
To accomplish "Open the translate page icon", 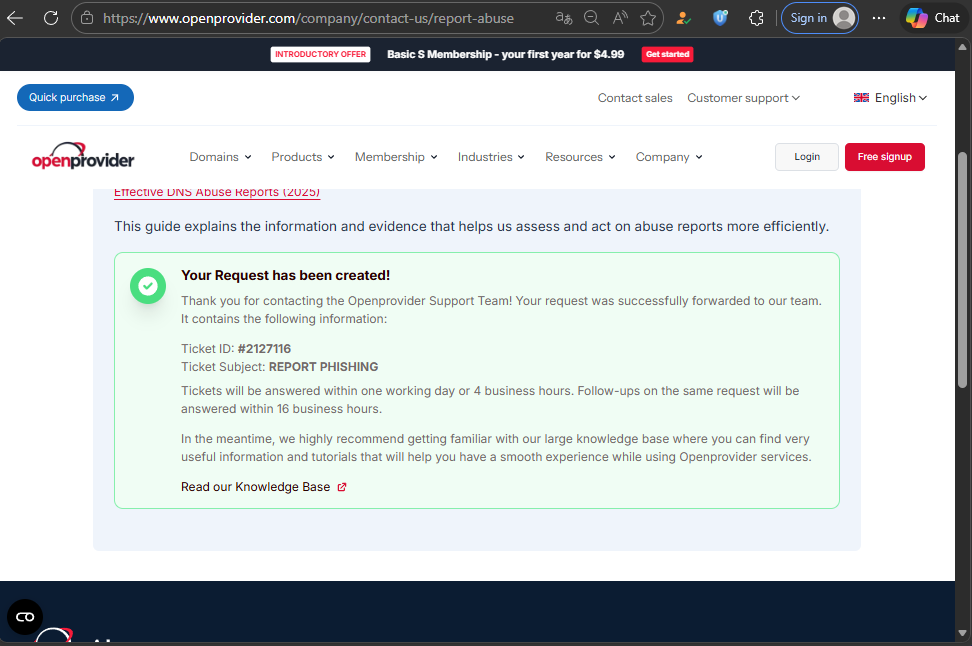I will coord(563,18).
